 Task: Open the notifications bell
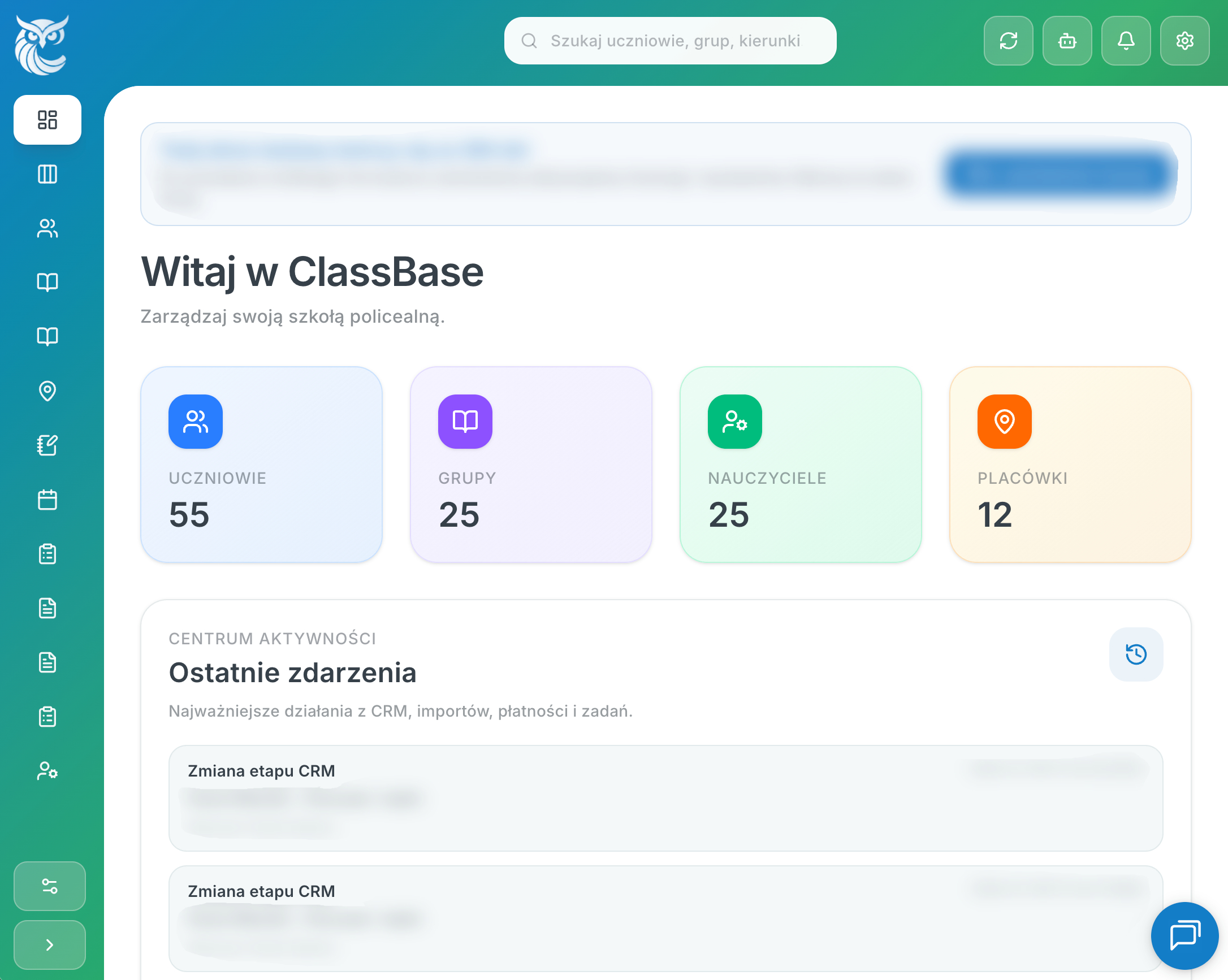coord(1126,41)
